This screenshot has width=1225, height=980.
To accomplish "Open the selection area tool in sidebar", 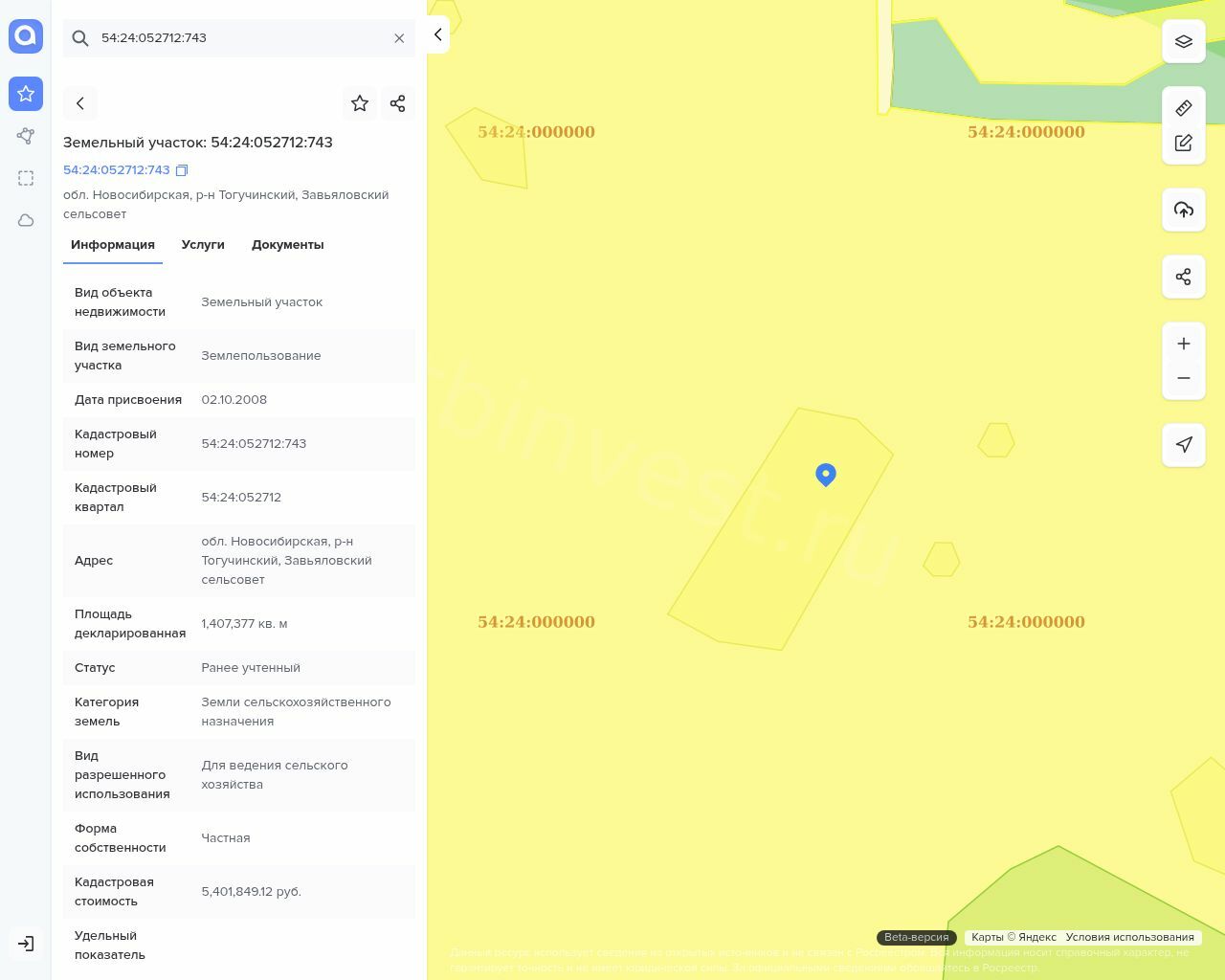I will tap(26, 178).
